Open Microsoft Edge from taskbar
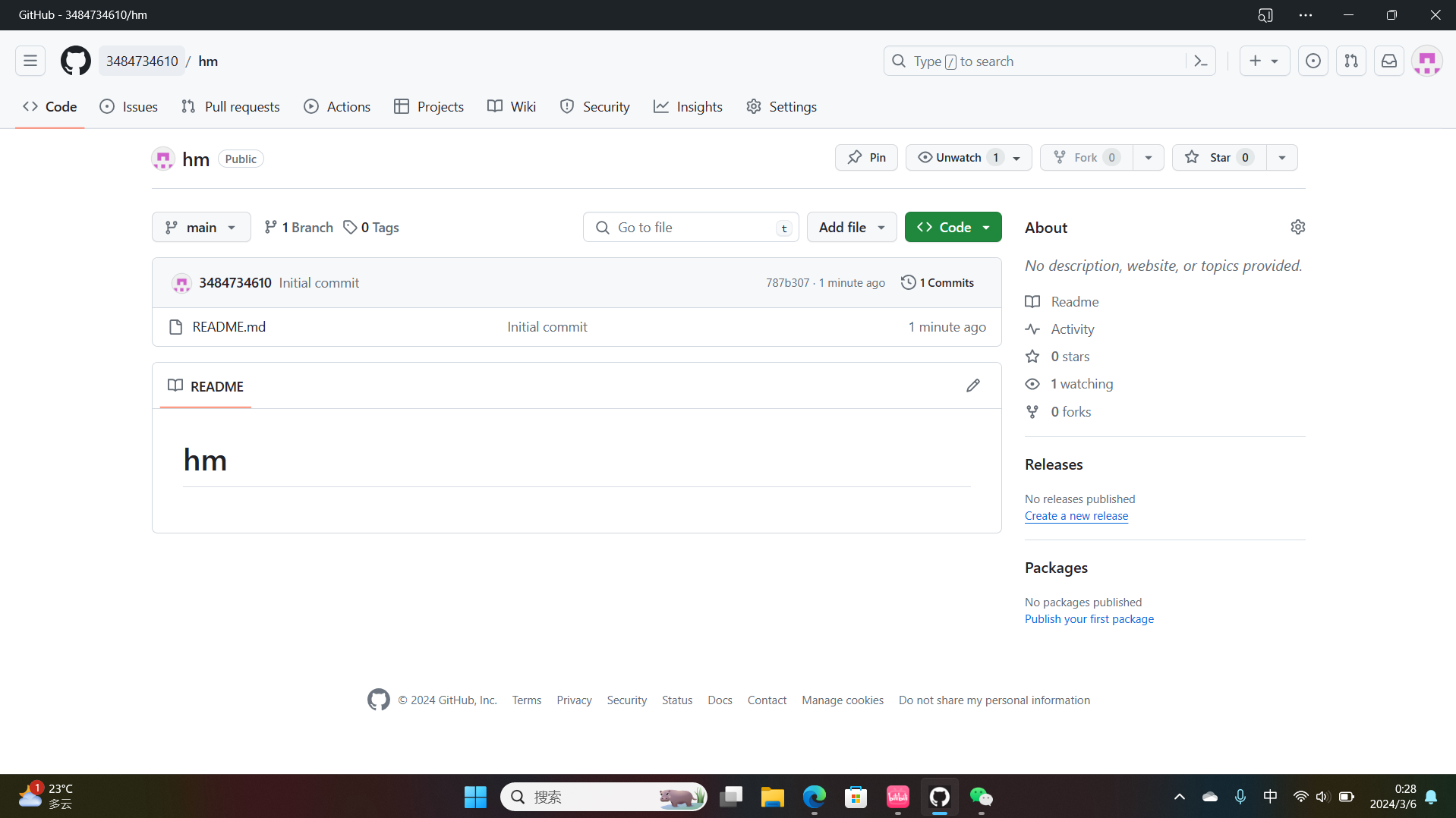Image resolution: width=1456 pixels, height=818 pixels. (815, 797)
